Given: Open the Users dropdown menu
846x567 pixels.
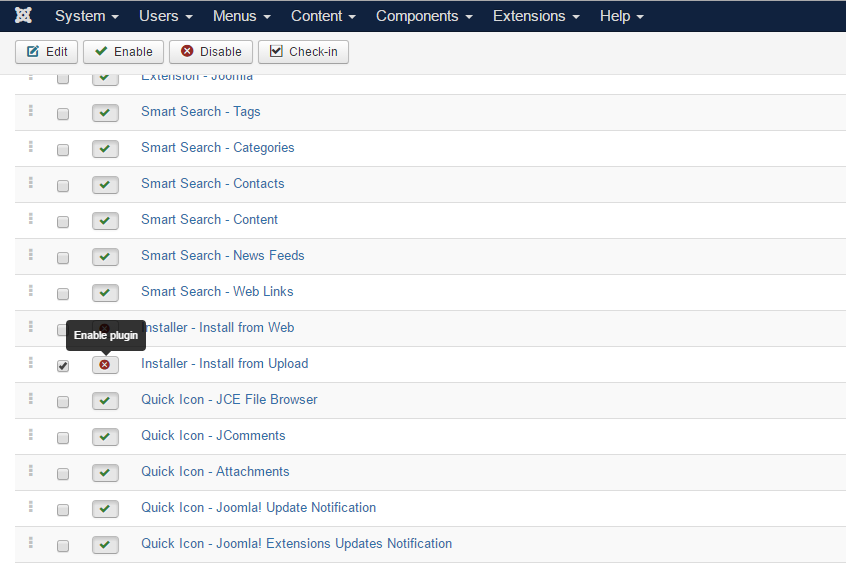Looking at the screenshot, I should (x=166, y=16).
